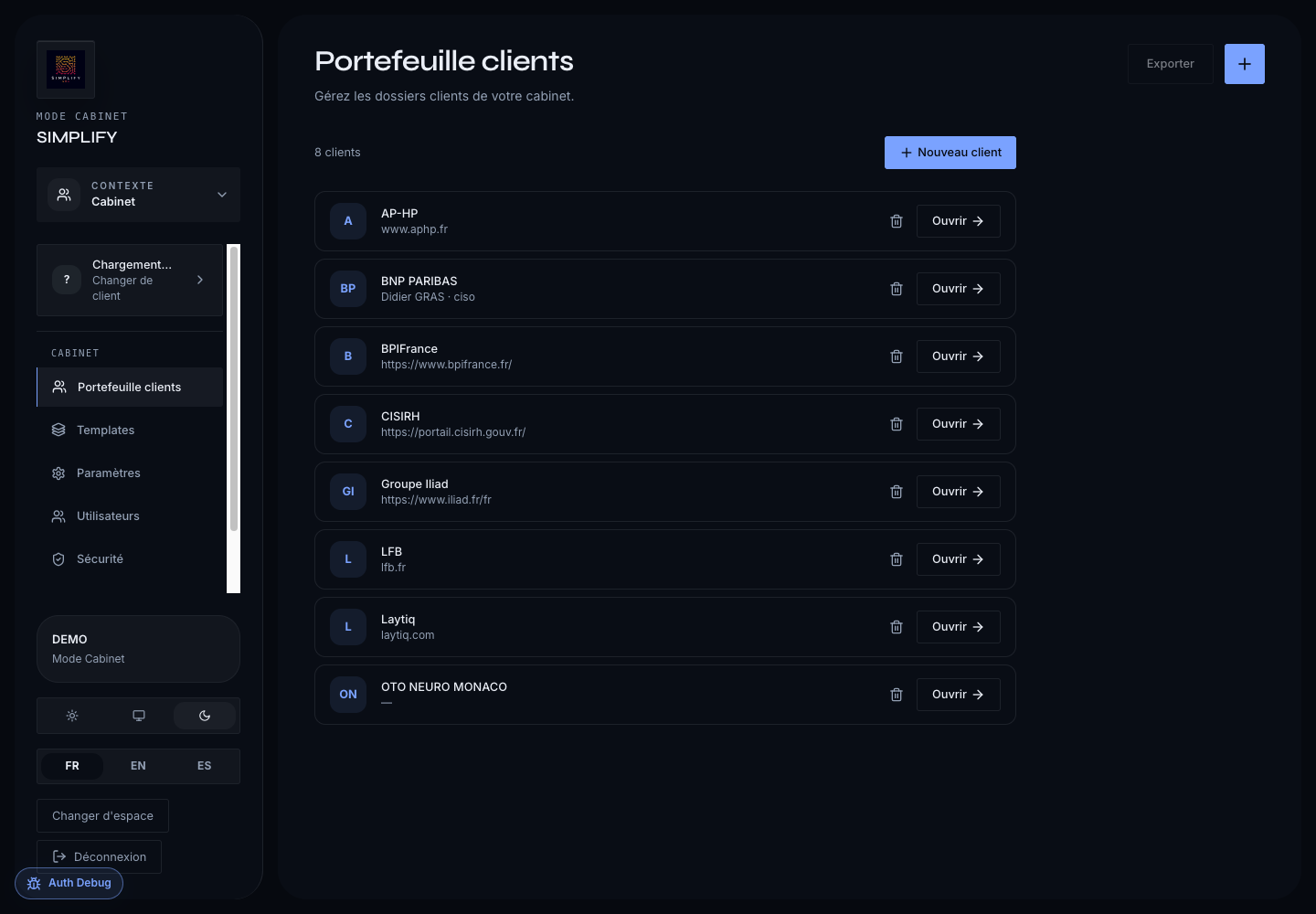Delete Groupe Iliad using trash icon

click(897, 492)
